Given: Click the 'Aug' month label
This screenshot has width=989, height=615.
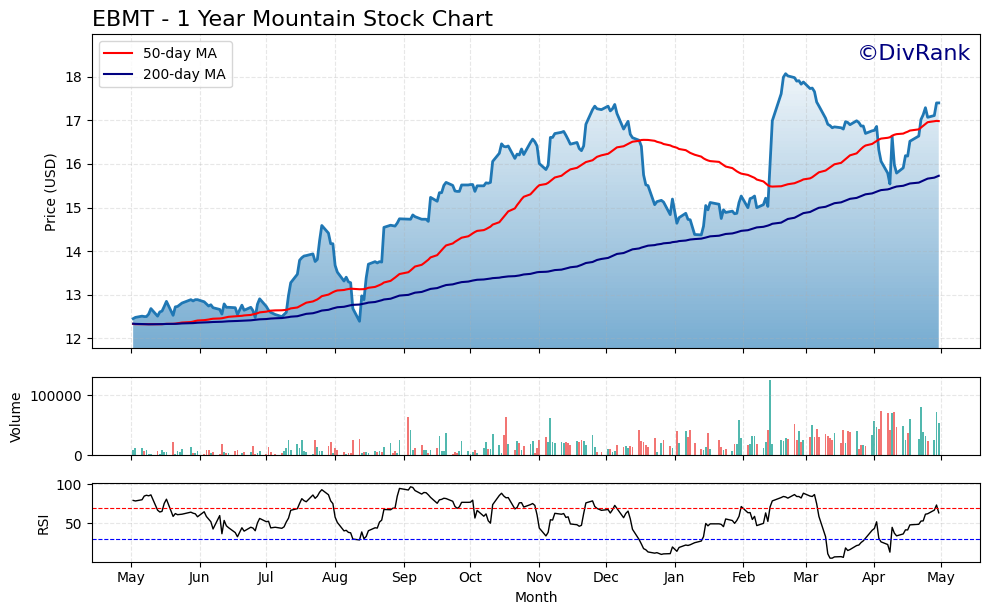Looking at the screenshot, I should pos(334,577).
